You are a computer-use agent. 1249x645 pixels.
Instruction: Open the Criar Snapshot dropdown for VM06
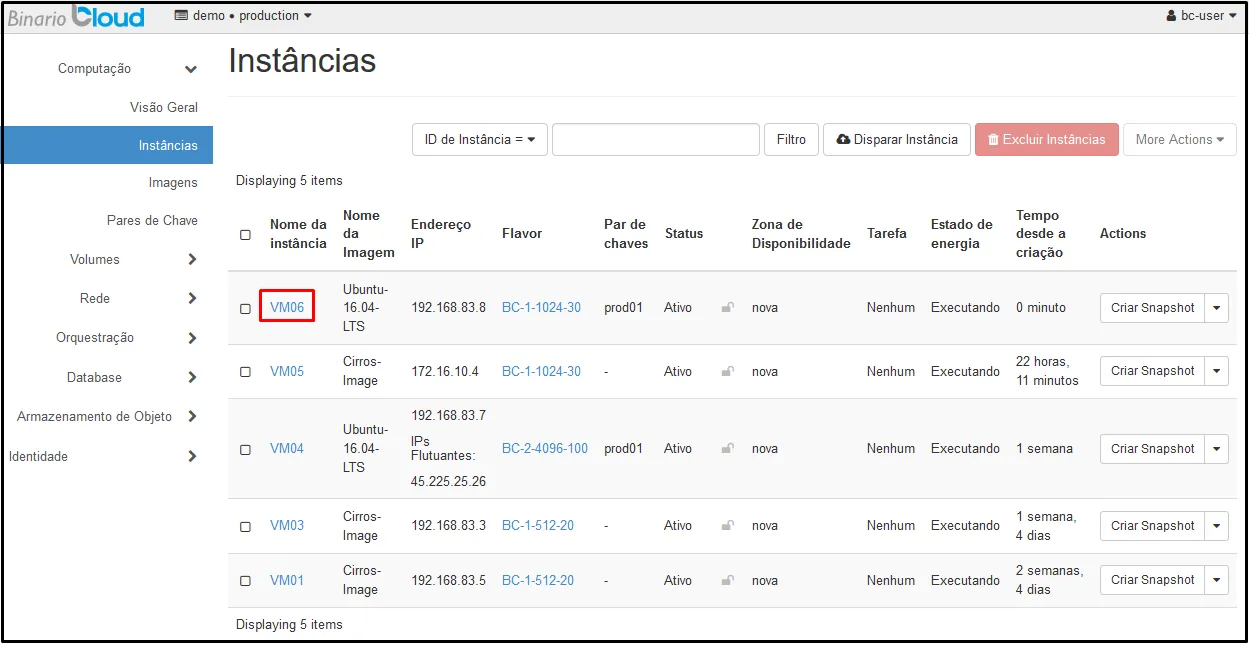1218,307
